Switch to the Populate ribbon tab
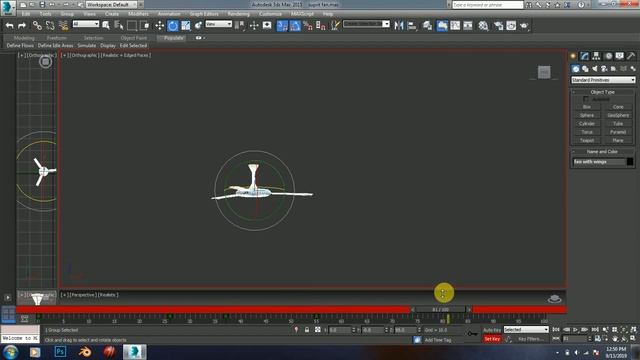 click(x=173, y=38)
